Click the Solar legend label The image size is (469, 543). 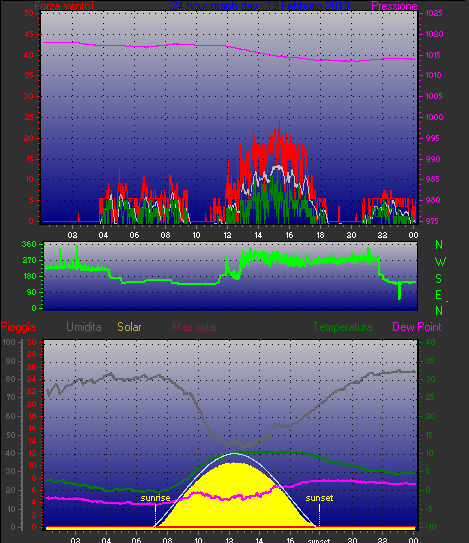(129, 327)
